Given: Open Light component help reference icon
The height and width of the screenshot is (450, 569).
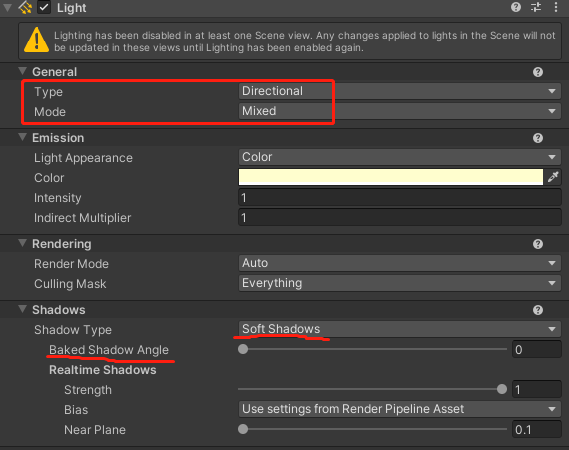Looking at the screenshot, I should pyautogui.click(x=516, y=7).
